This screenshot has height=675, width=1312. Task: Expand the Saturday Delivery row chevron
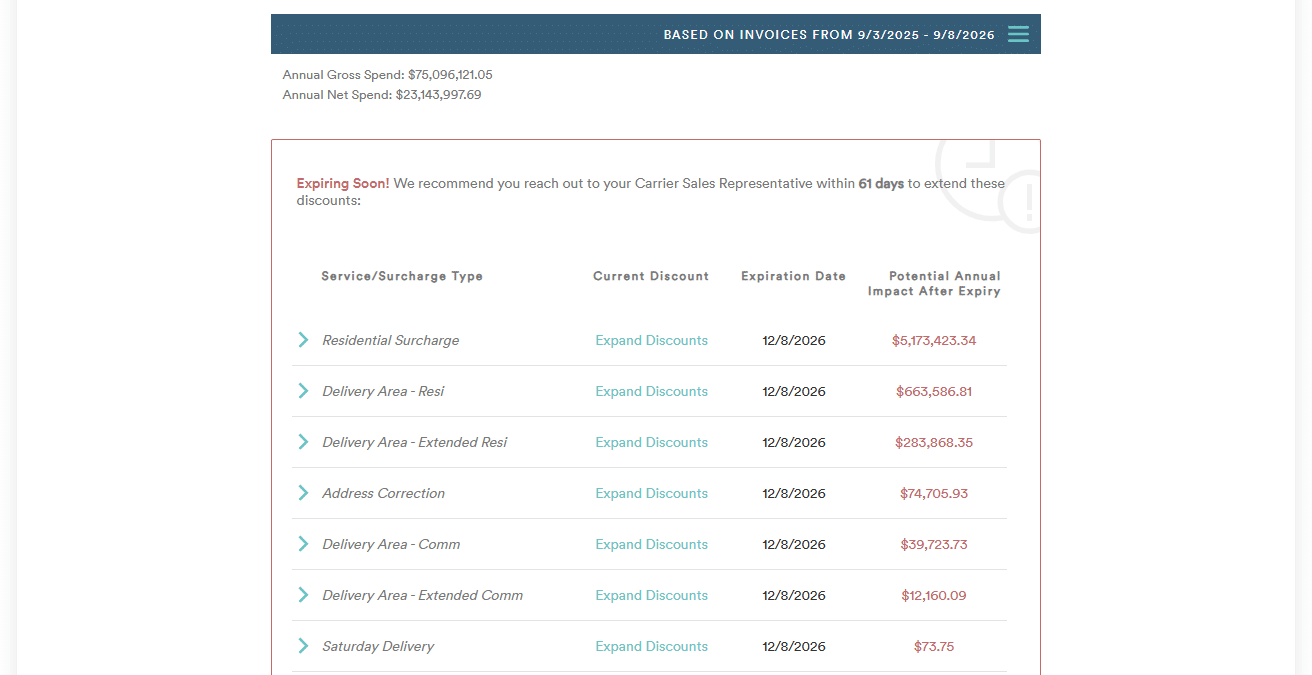(x=303, y=646)
